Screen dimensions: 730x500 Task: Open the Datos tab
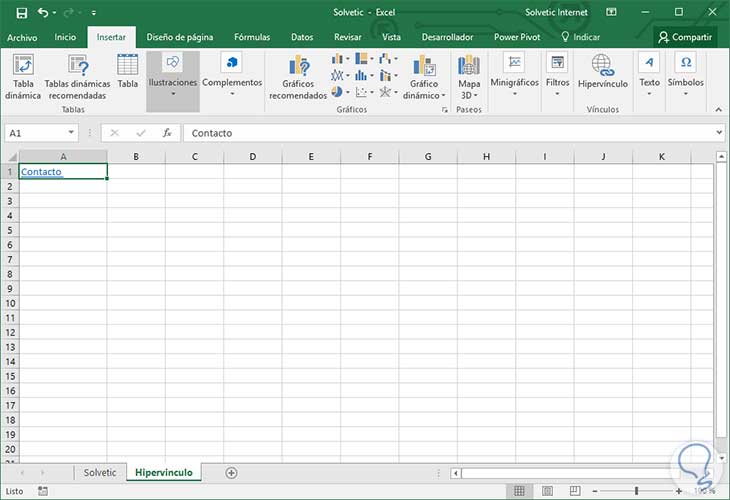[x=302, y=37]
